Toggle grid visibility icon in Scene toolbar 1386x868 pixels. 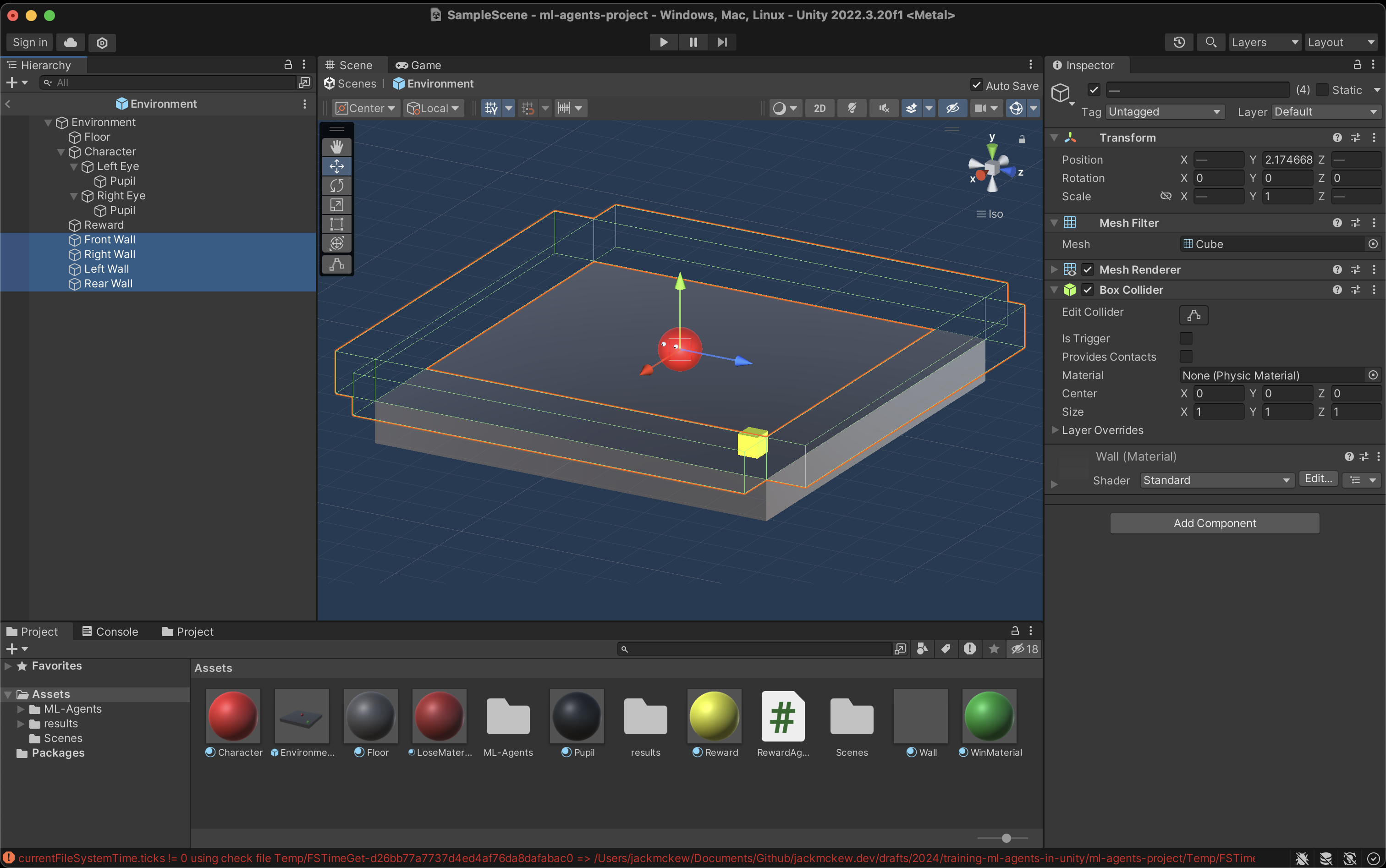point(491,108)
